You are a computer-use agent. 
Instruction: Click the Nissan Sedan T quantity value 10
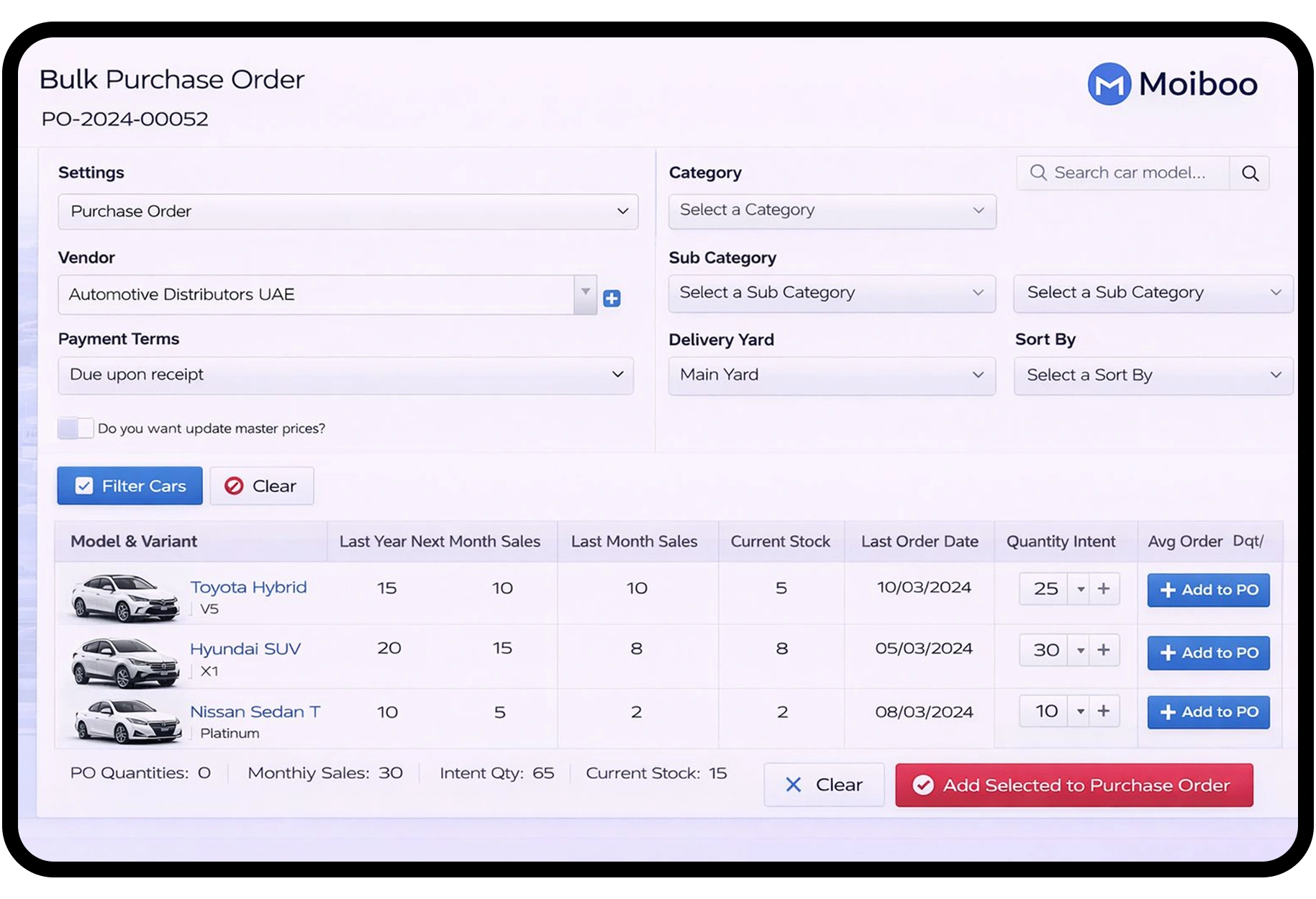click(1045, 711)
